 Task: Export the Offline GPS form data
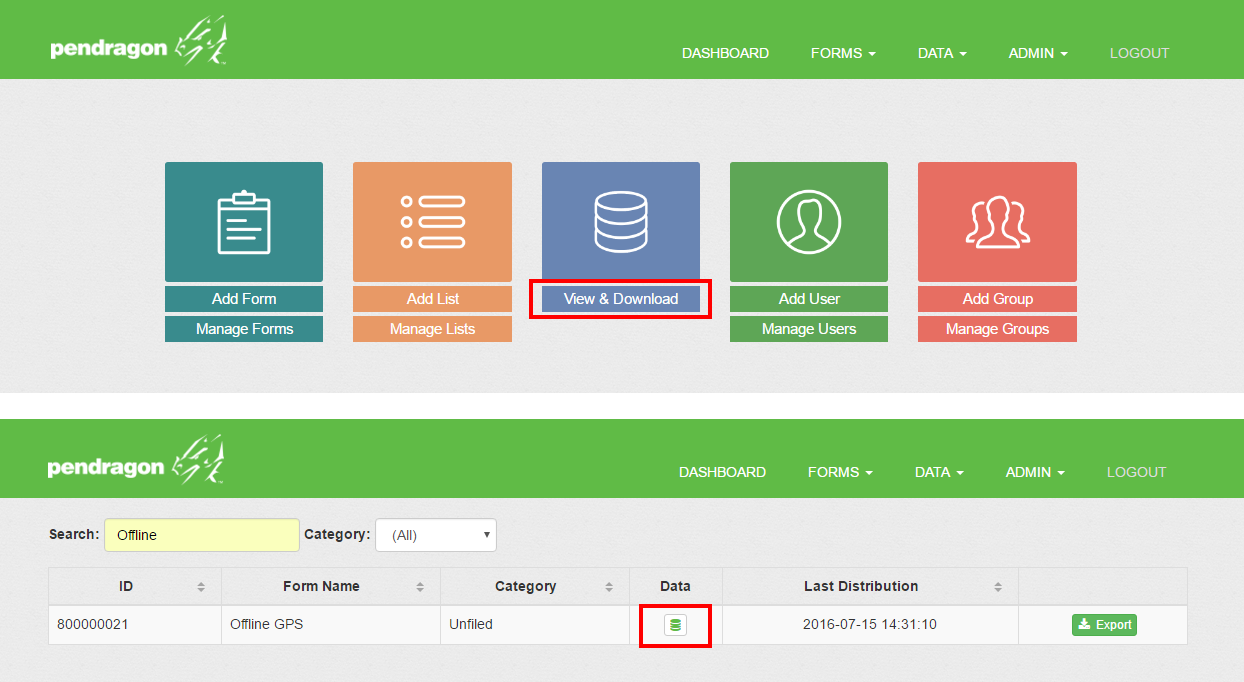point(1104,625)
